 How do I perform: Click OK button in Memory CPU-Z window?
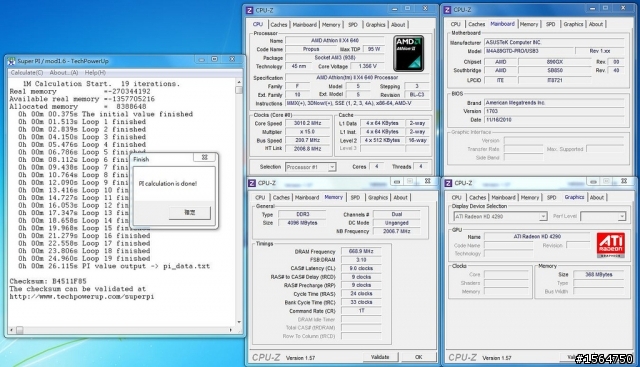pos(419,357)
